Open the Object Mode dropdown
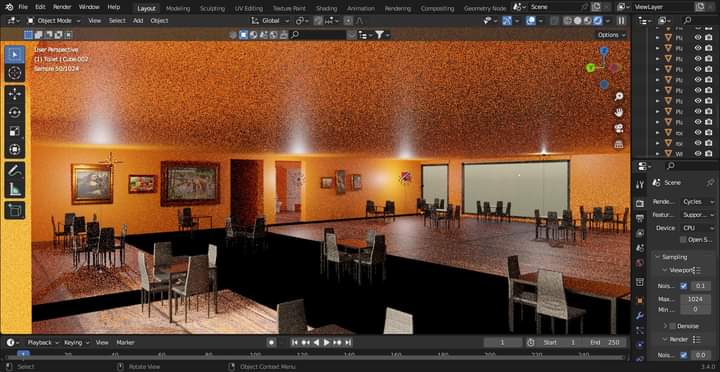Image resolution: width=720 pixels, height=372 pixels. (x=53, y=21)
